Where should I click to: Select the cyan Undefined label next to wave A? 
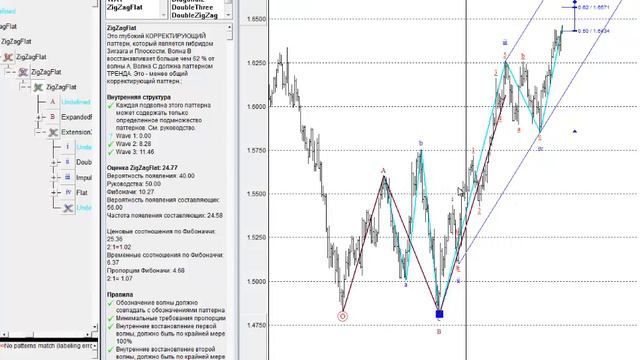(76, 102)
